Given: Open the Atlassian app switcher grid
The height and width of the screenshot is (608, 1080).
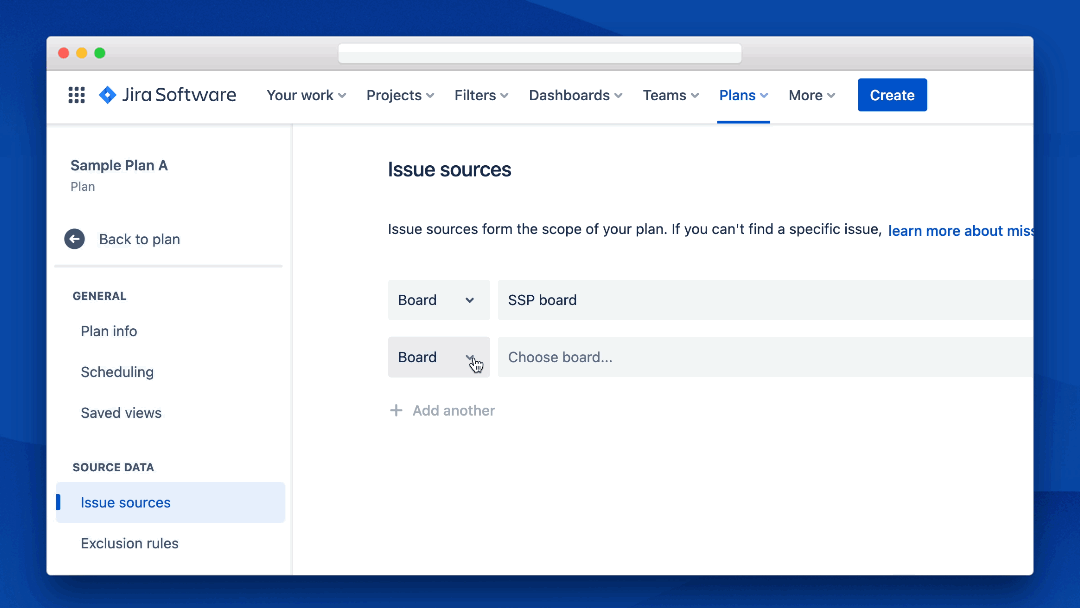Looking at the screenshot, I should coord(76,95).
